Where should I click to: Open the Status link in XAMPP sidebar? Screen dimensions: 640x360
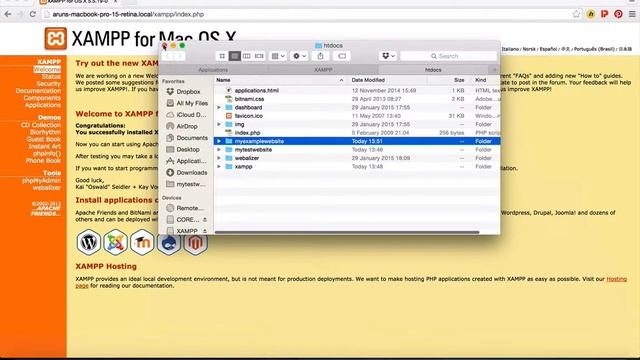(51, 77)
